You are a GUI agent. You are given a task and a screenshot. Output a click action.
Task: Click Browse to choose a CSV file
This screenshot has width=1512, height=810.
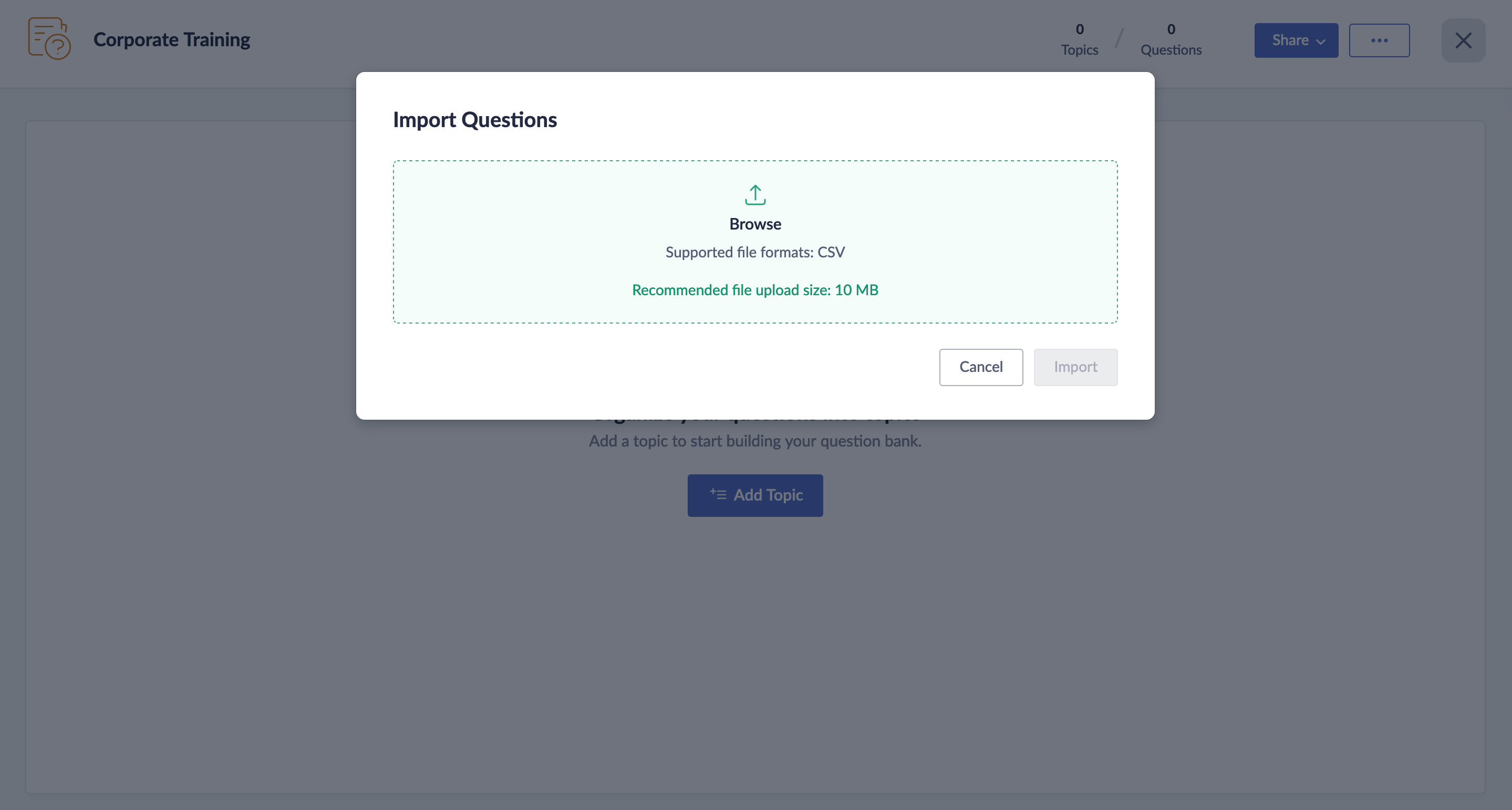click(755, 224)
